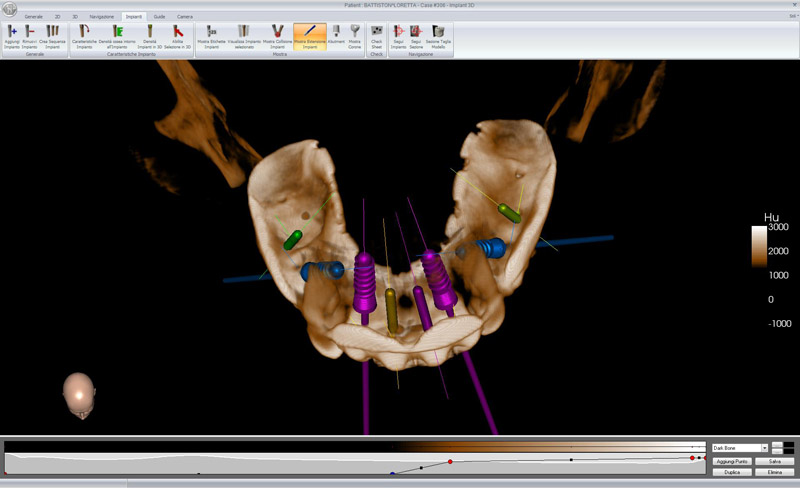Select Sezione Taglia Modello tool
The height and width of the screenshot is (489, 800).
point(438,36)
